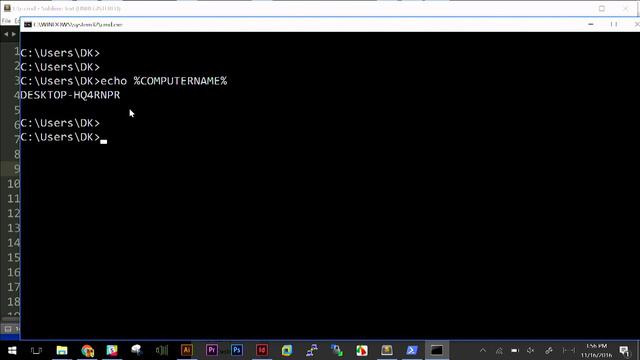Check battery status in system tray
Viewport: 640px width, 360px height.
[515, 350]
